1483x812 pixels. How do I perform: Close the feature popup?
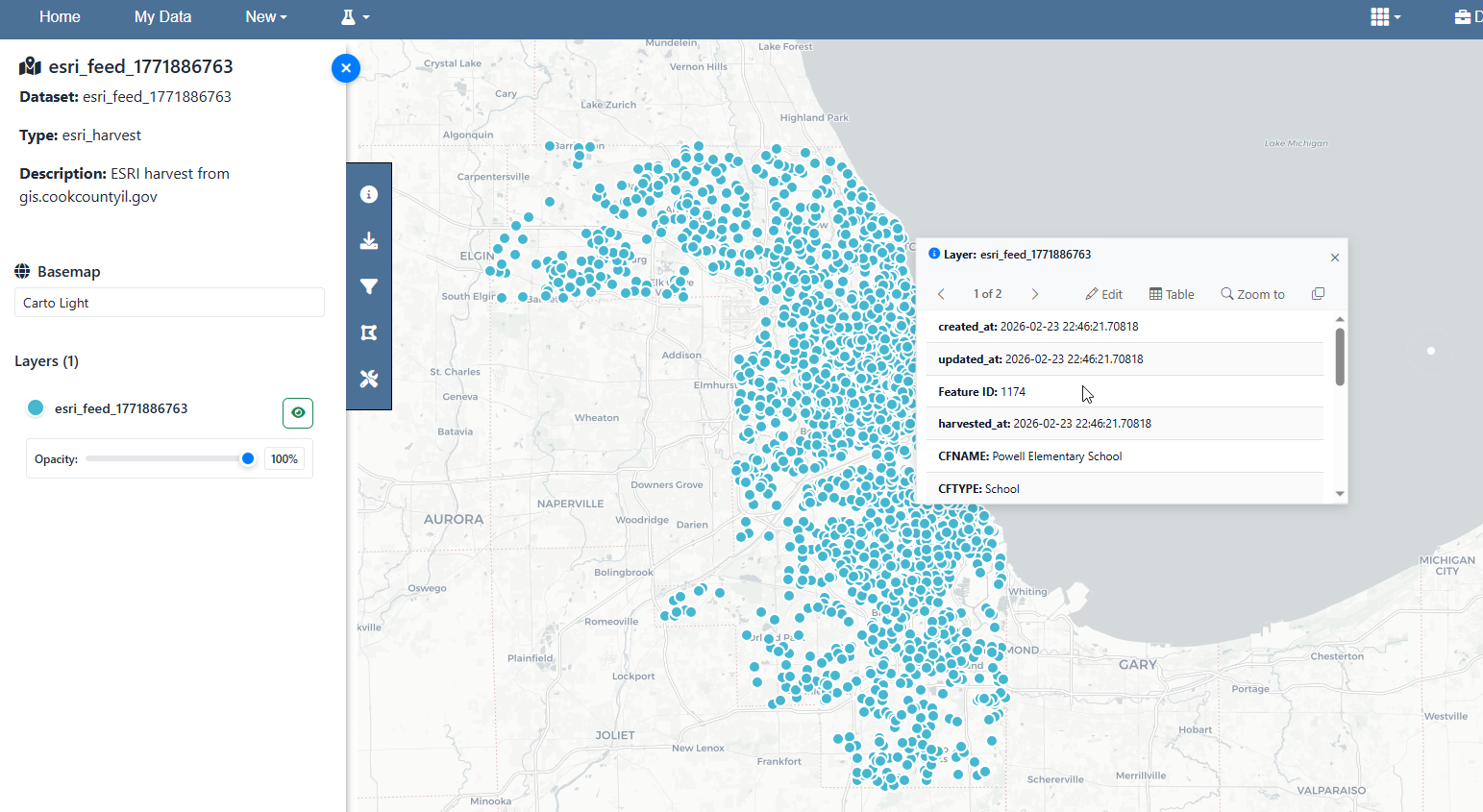pos(1334,258)
